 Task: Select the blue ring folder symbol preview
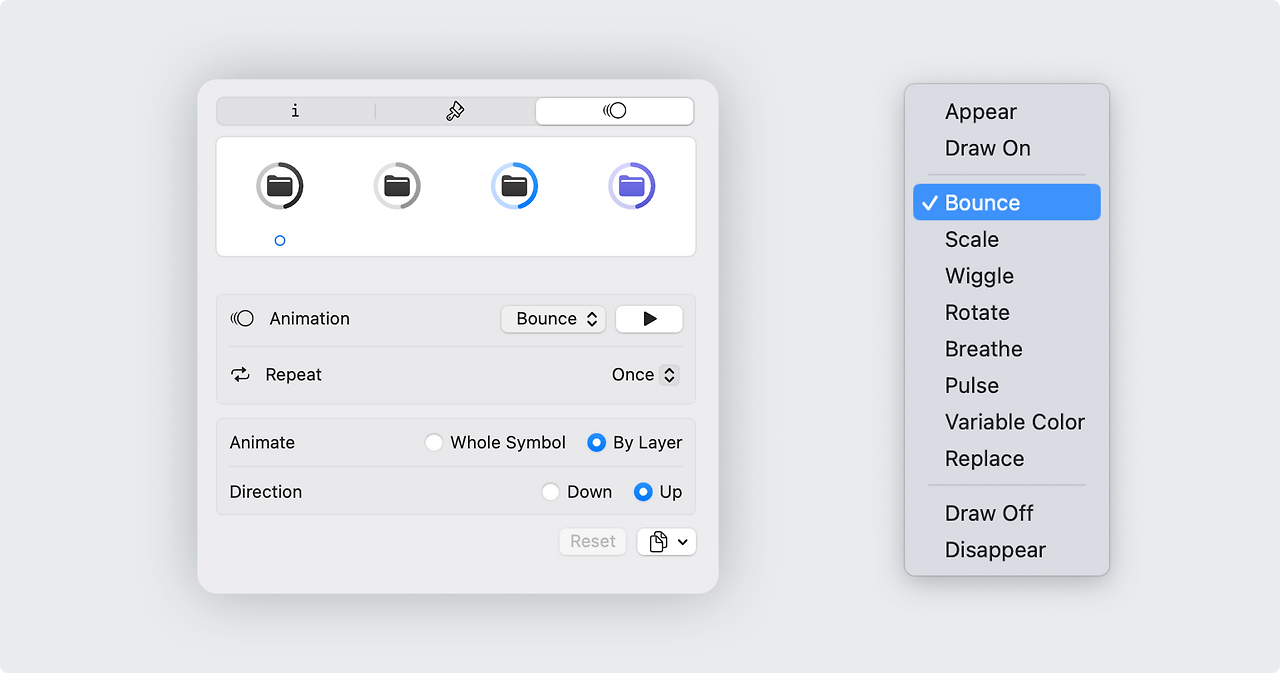514,186
